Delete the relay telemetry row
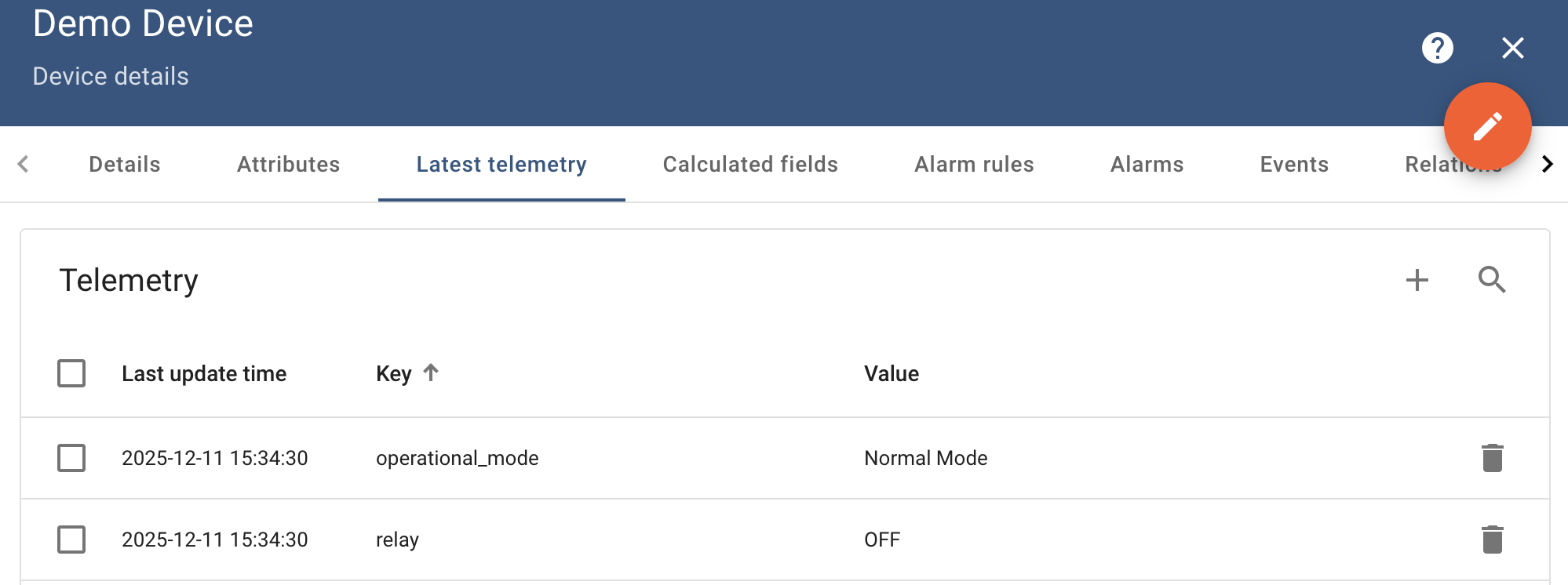The height and width of the screenshot is (585, 1568). point(1492,540)
